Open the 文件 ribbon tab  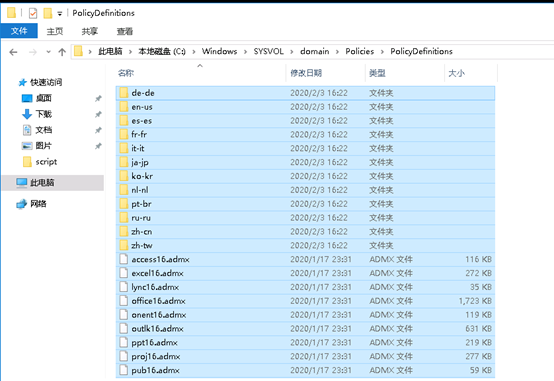(x=19, y=31)
